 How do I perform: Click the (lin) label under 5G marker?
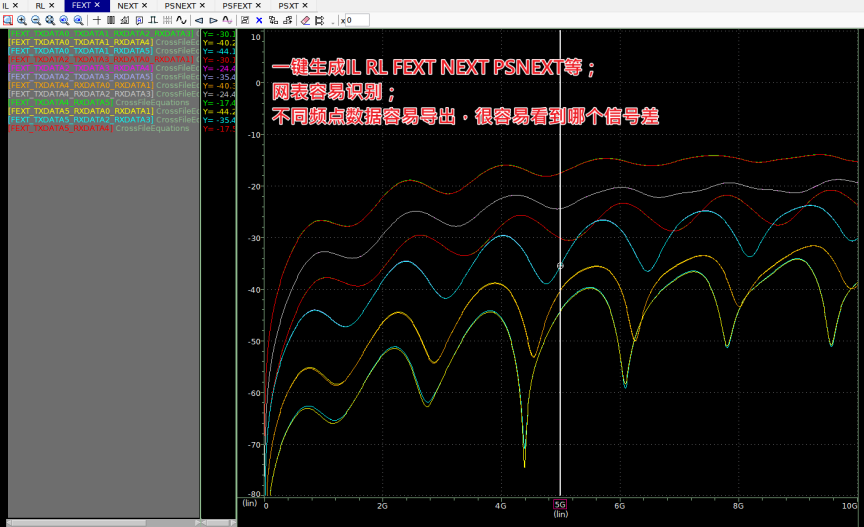pyautogui.click(x=560, y=514)
